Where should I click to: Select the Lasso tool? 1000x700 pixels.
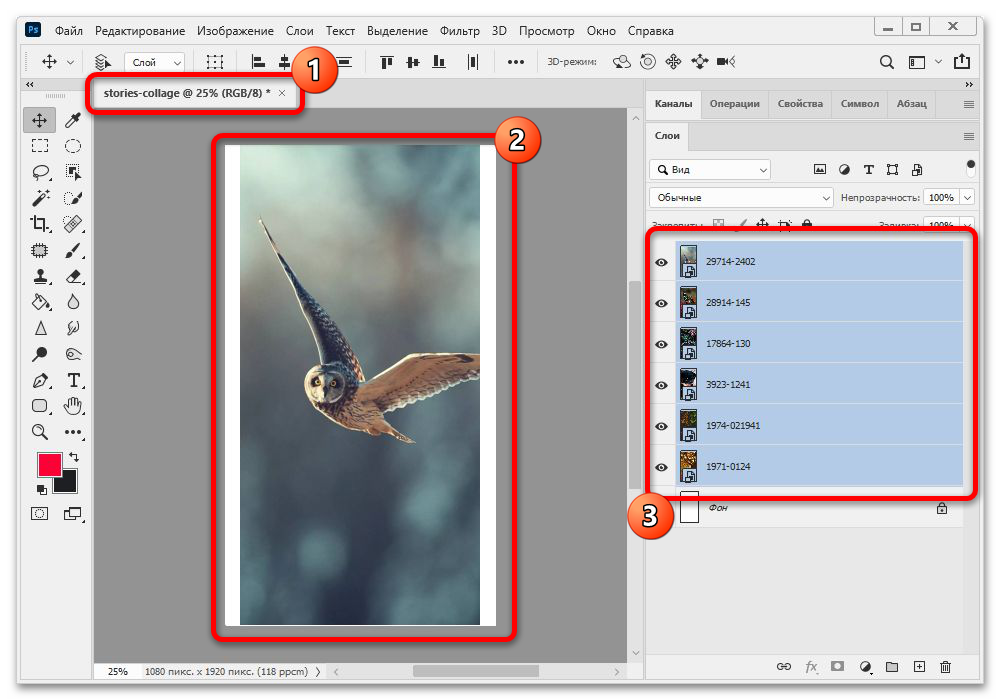pyautogui.click(x=40, y=172)
